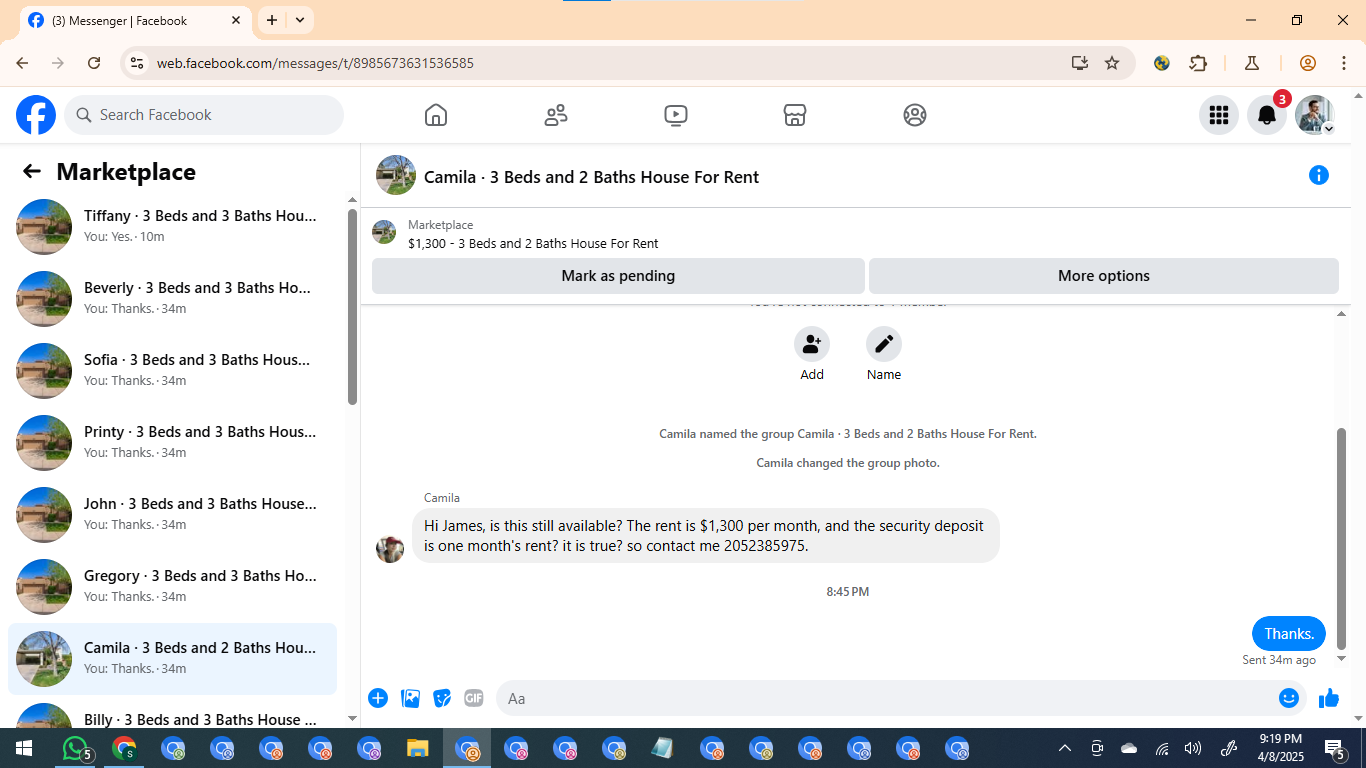The image size is (1366, 768).
Task: Show hidden system tray icons
Action: [x=1064, y=748]
